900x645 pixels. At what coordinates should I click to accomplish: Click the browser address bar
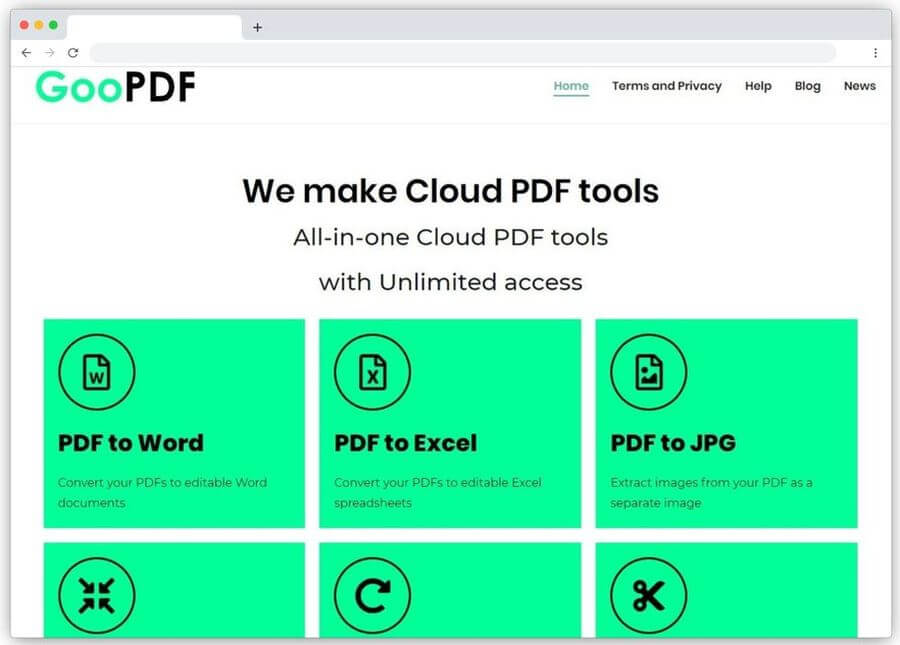pyautogui.click(x=463, y=53)
